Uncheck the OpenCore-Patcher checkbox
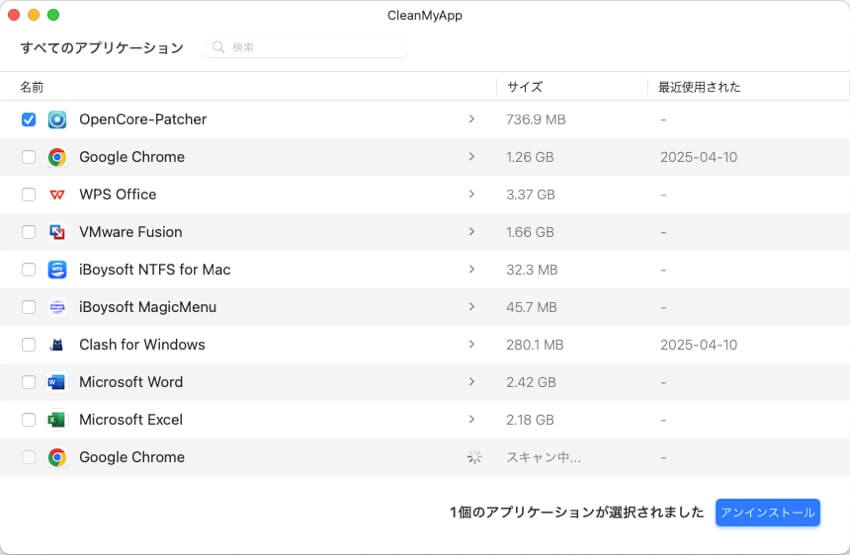This screenshot has width=850, height=555. (29, 119)
